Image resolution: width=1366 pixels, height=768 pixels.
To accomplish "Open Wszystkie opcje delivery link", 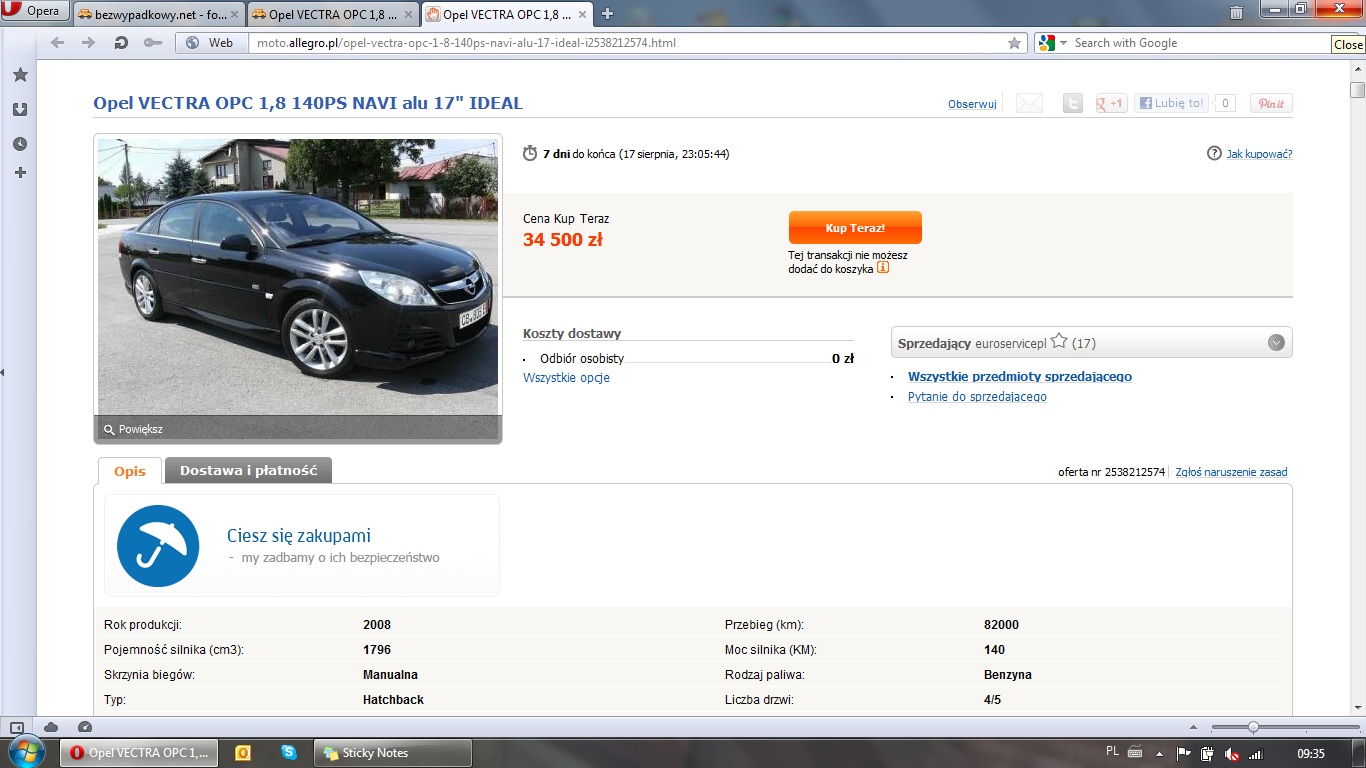I will [566, 378].
